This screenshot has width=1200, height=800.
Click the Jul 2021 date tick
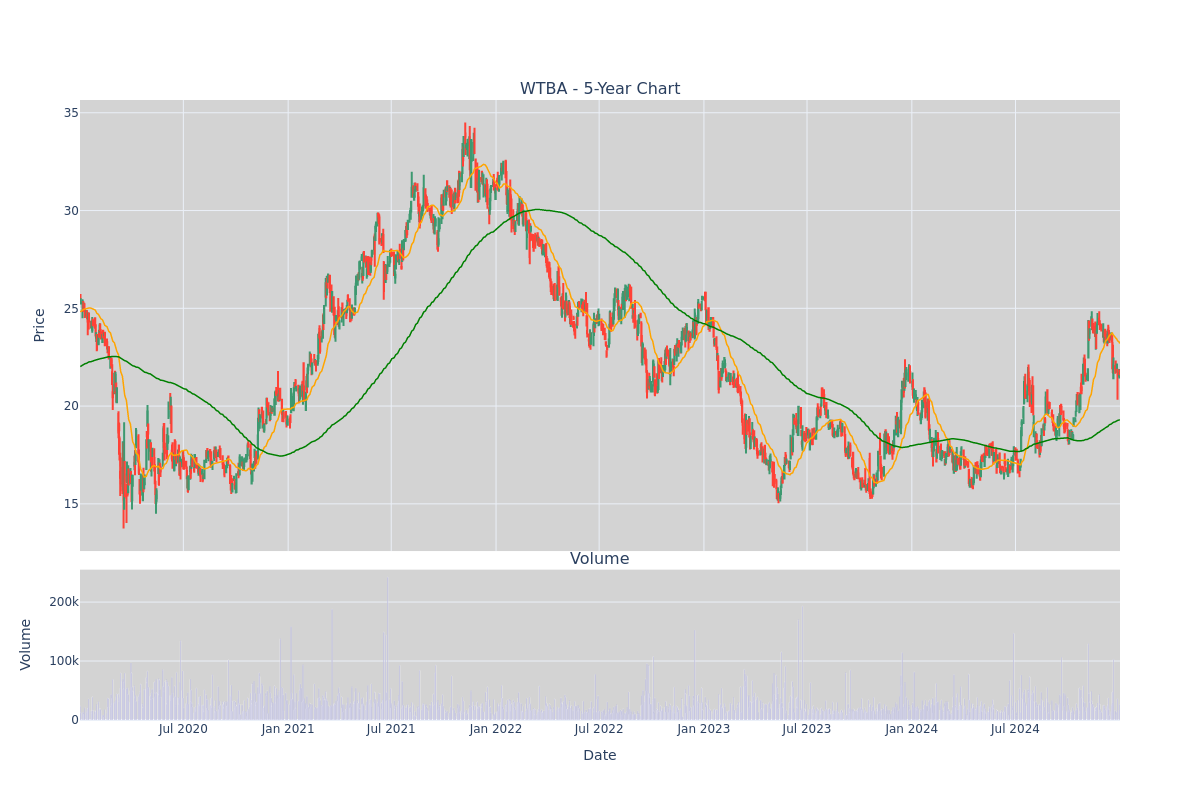391,729
